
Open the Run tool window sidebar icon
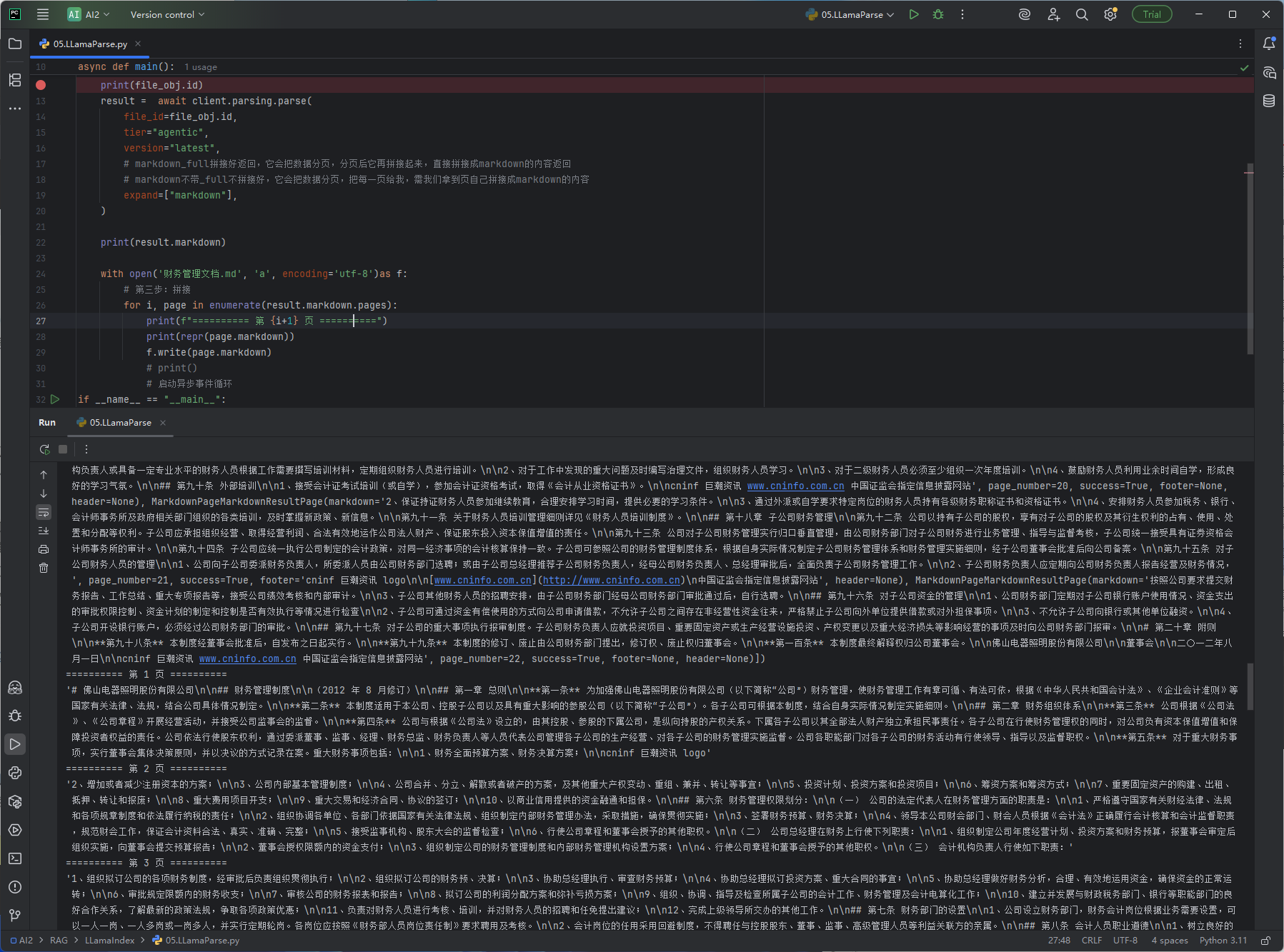point(15,744)
